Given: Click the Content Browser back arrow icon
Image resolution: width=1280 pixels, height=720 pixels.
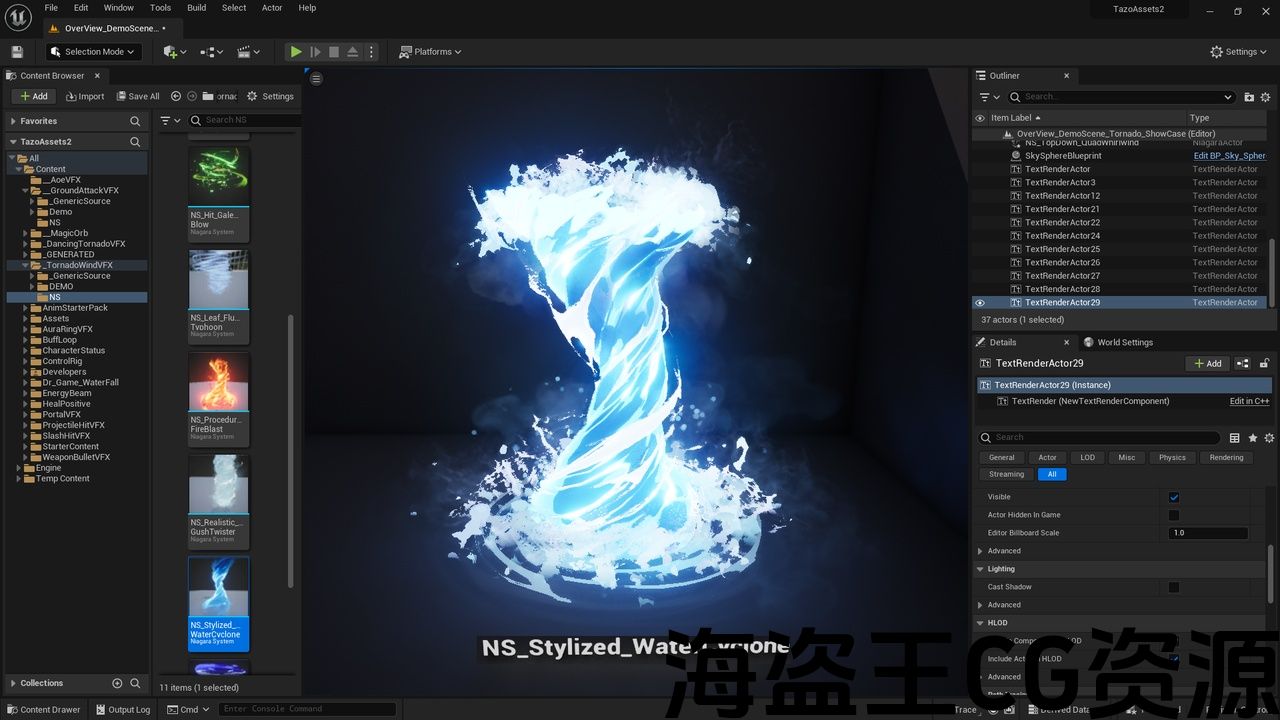Looking at the screenshot, I should tap(176, 96).
